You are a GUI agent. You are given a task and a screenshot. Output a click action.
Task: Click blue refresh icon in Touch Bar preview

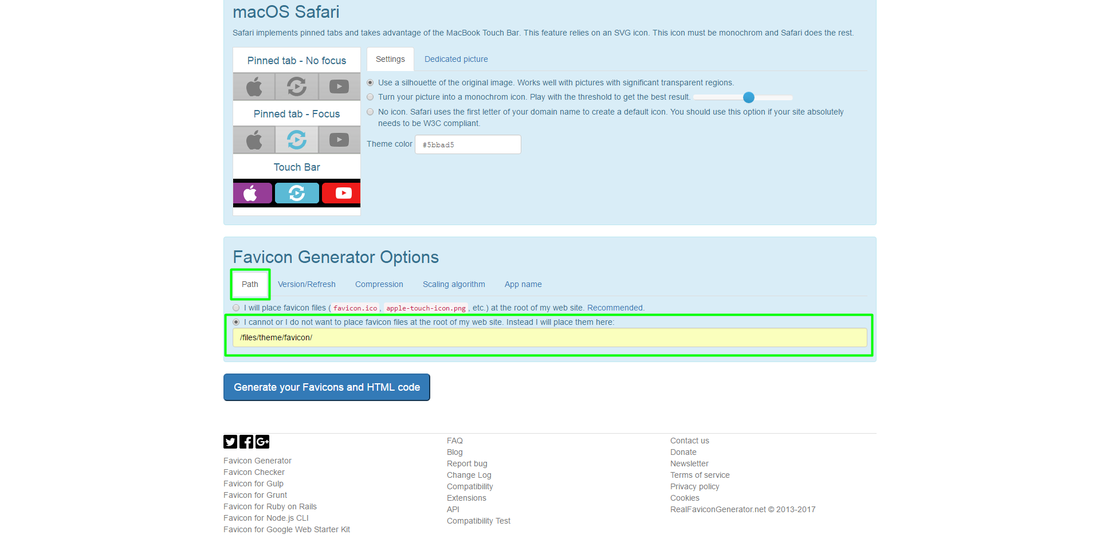click(x=297, y=193)
